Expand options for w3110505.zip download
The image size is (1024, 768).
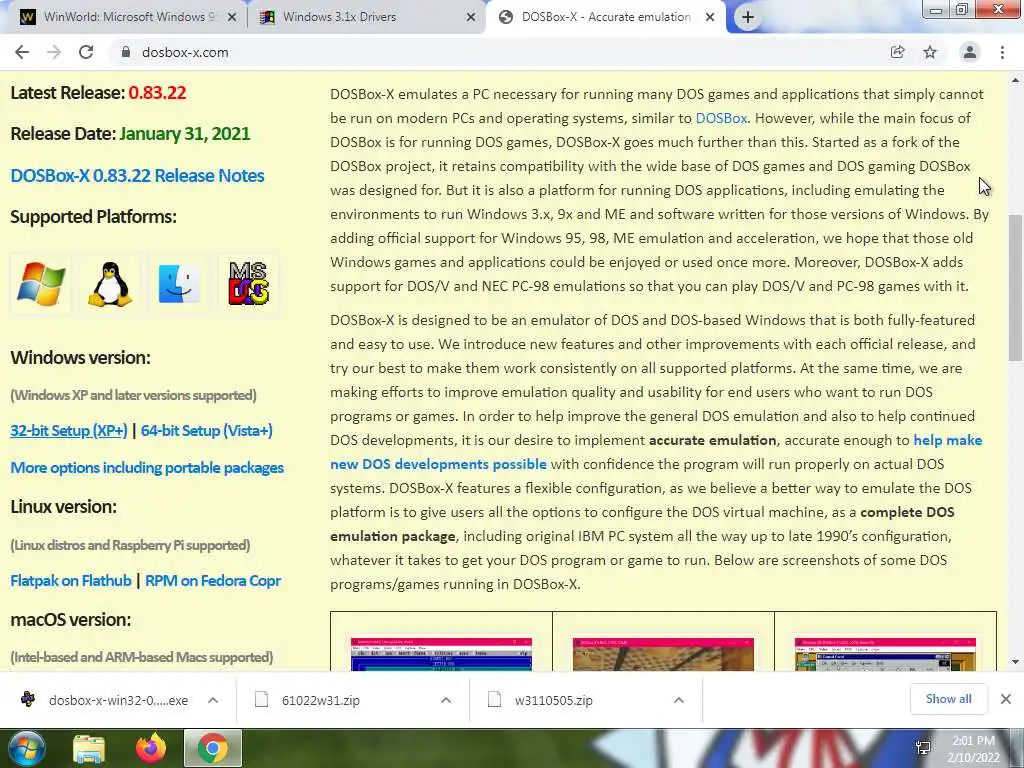click(x=679, y=700)
